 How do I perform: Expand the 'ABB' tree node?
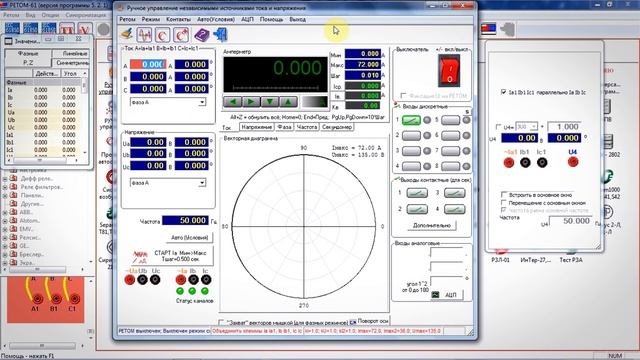[5, 212]
